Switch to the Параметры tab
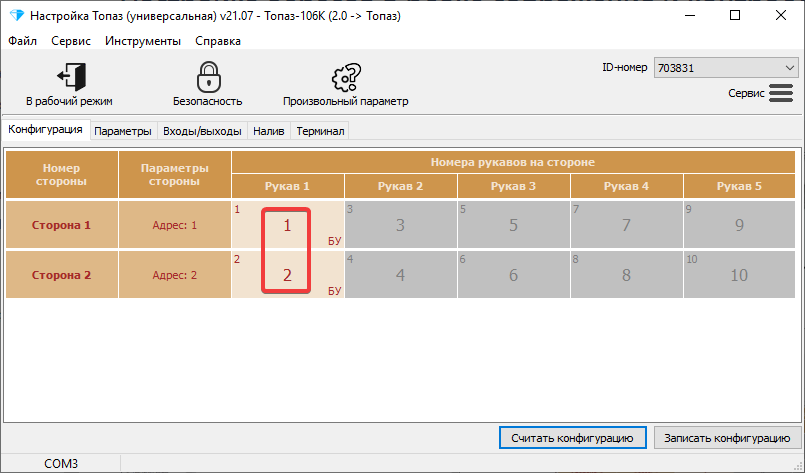 (x=123, y=131)
